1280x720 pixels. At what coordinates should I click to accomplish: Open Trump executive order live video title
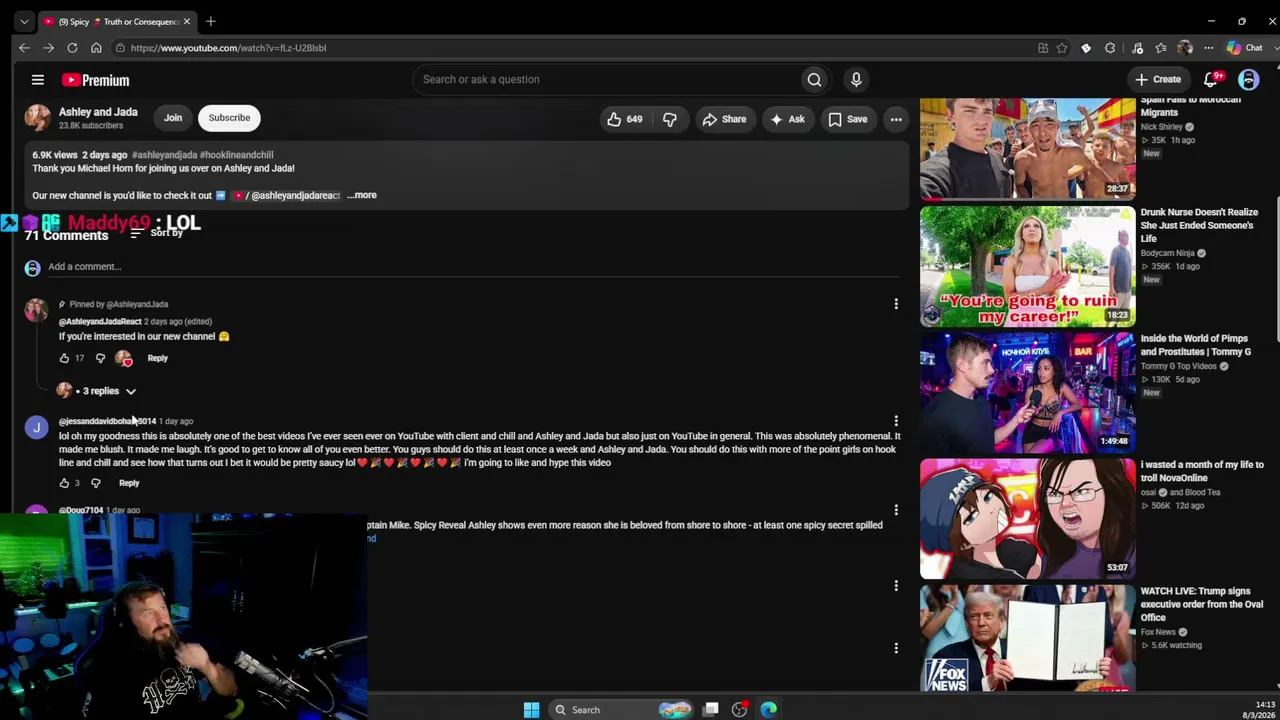(1202, 604)
